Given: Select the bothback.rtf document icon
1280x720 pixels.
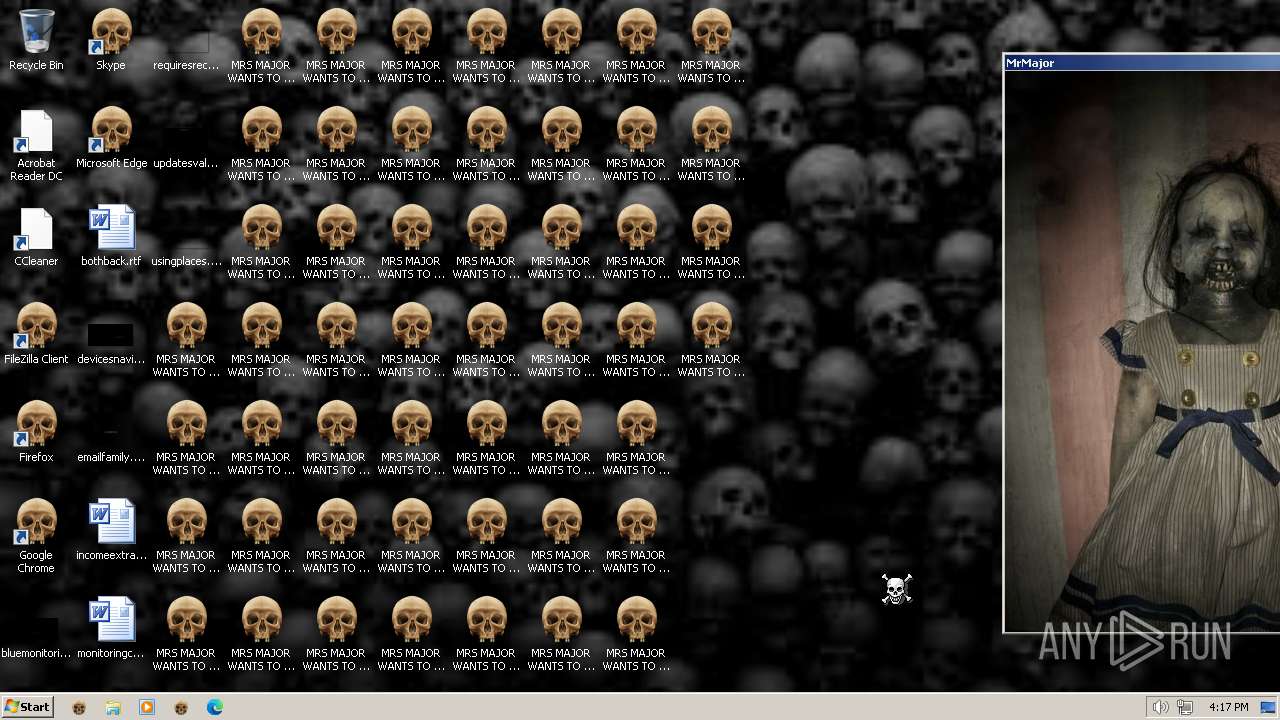Looking at the screenshot, I should pos(111,236).
